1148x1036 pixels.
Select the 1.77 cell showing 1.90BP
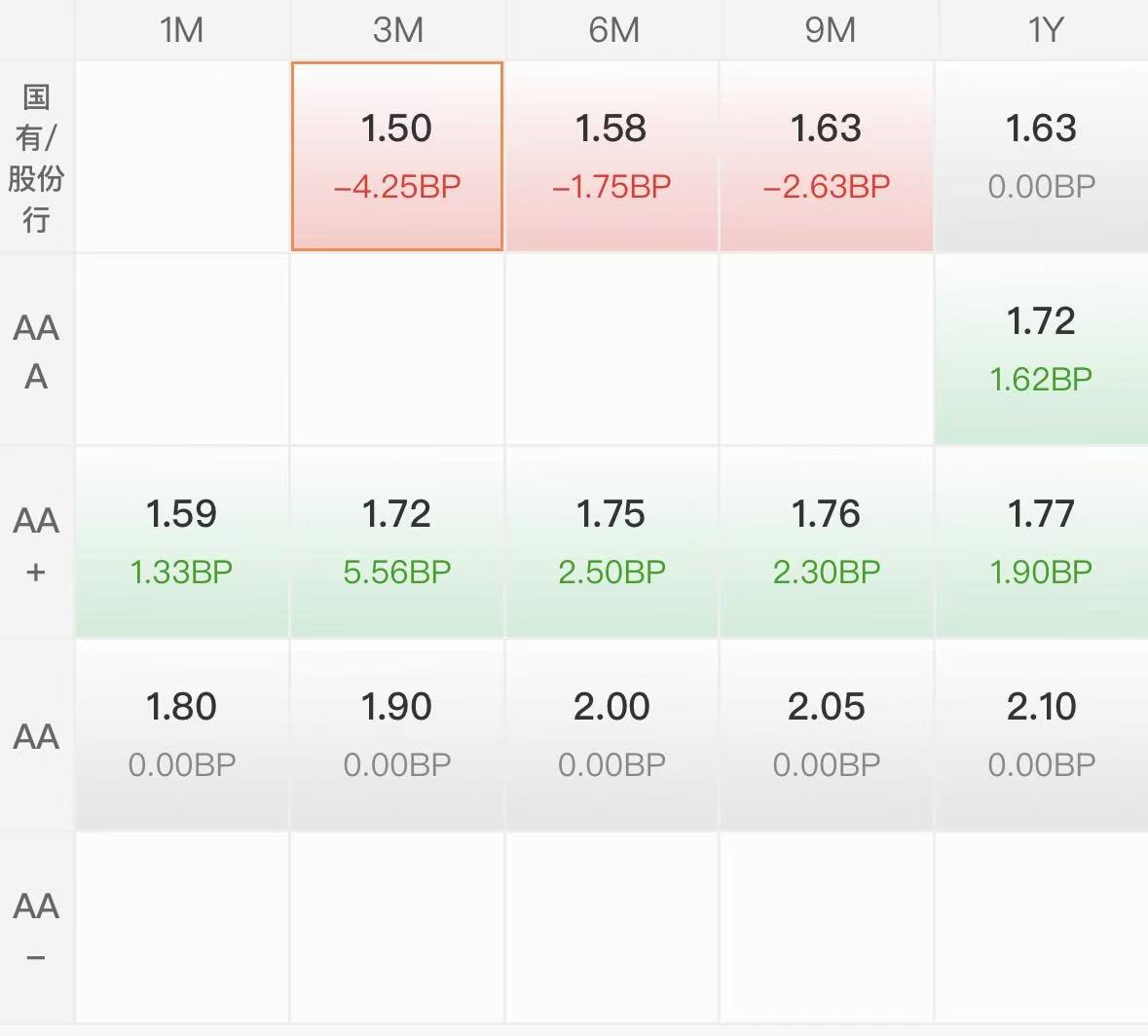(1041, 541)
